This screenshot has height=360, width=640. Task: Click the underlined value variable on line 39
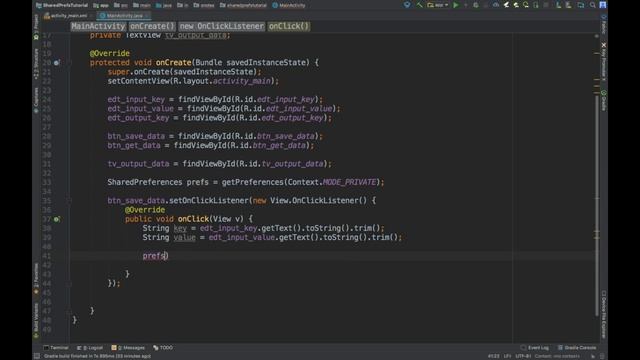click(184, 238)
